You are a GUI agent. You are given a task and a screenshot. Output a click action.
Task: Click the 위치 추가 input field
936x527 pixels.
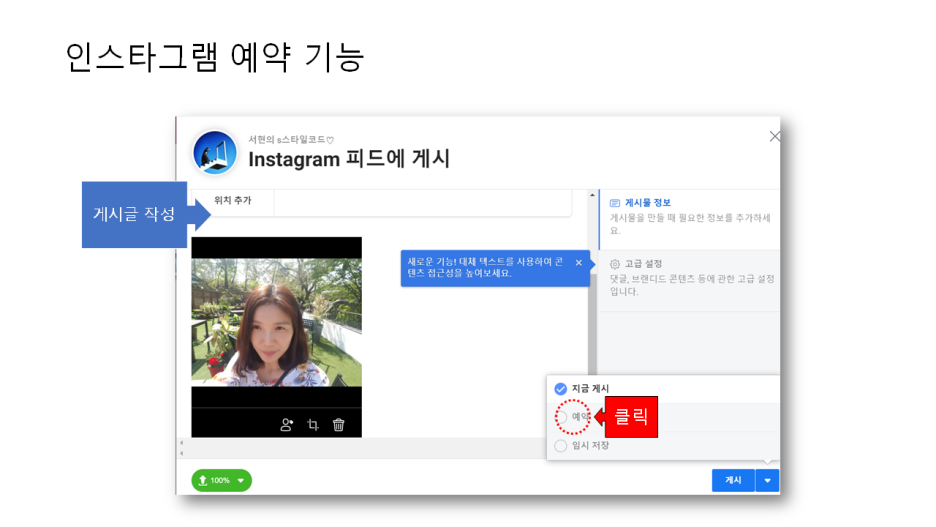pyautogui.click(x=423, y=202)
